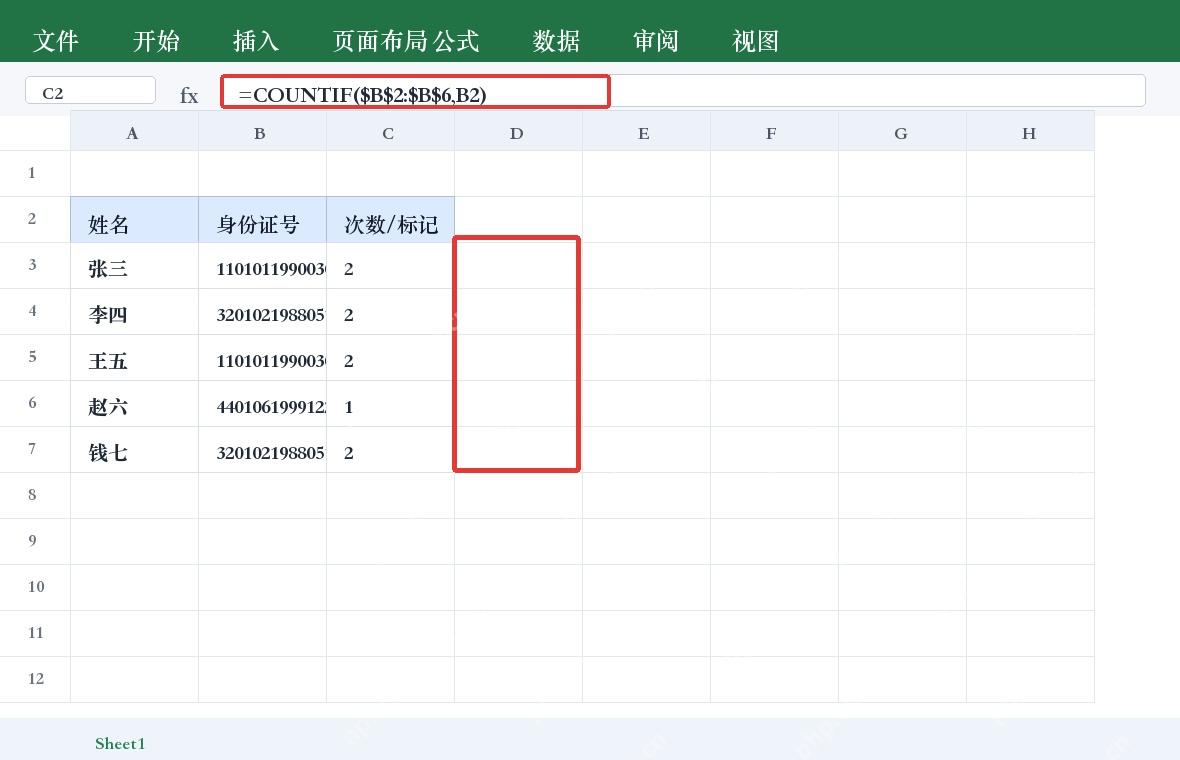Select the cell containing 王五
This screenshot has height=760, width=1180.
tap(134, 357)
